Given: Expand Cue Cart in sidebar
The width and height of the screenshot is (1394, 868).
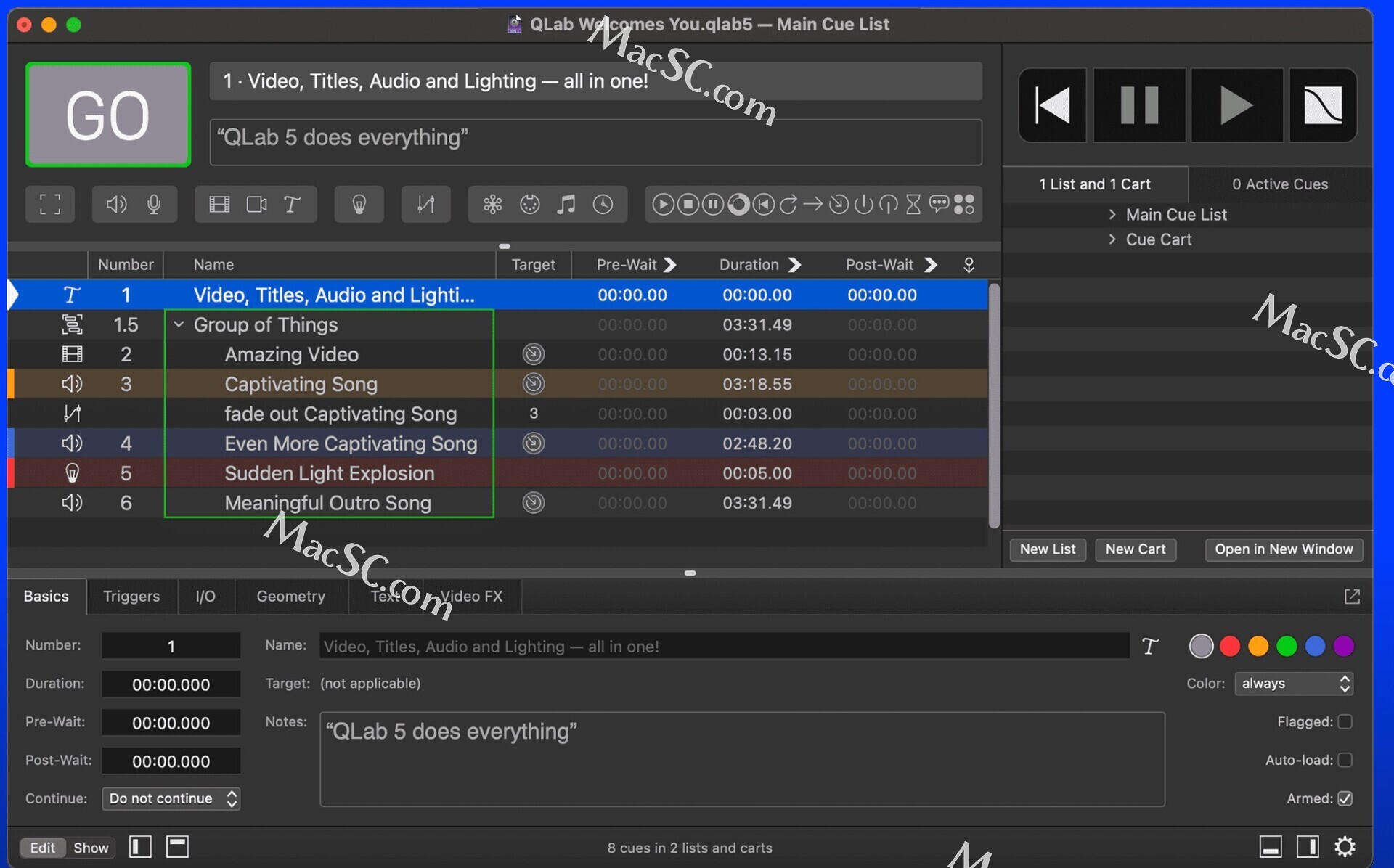Looking at the screenshot, I should (1112, 239).
